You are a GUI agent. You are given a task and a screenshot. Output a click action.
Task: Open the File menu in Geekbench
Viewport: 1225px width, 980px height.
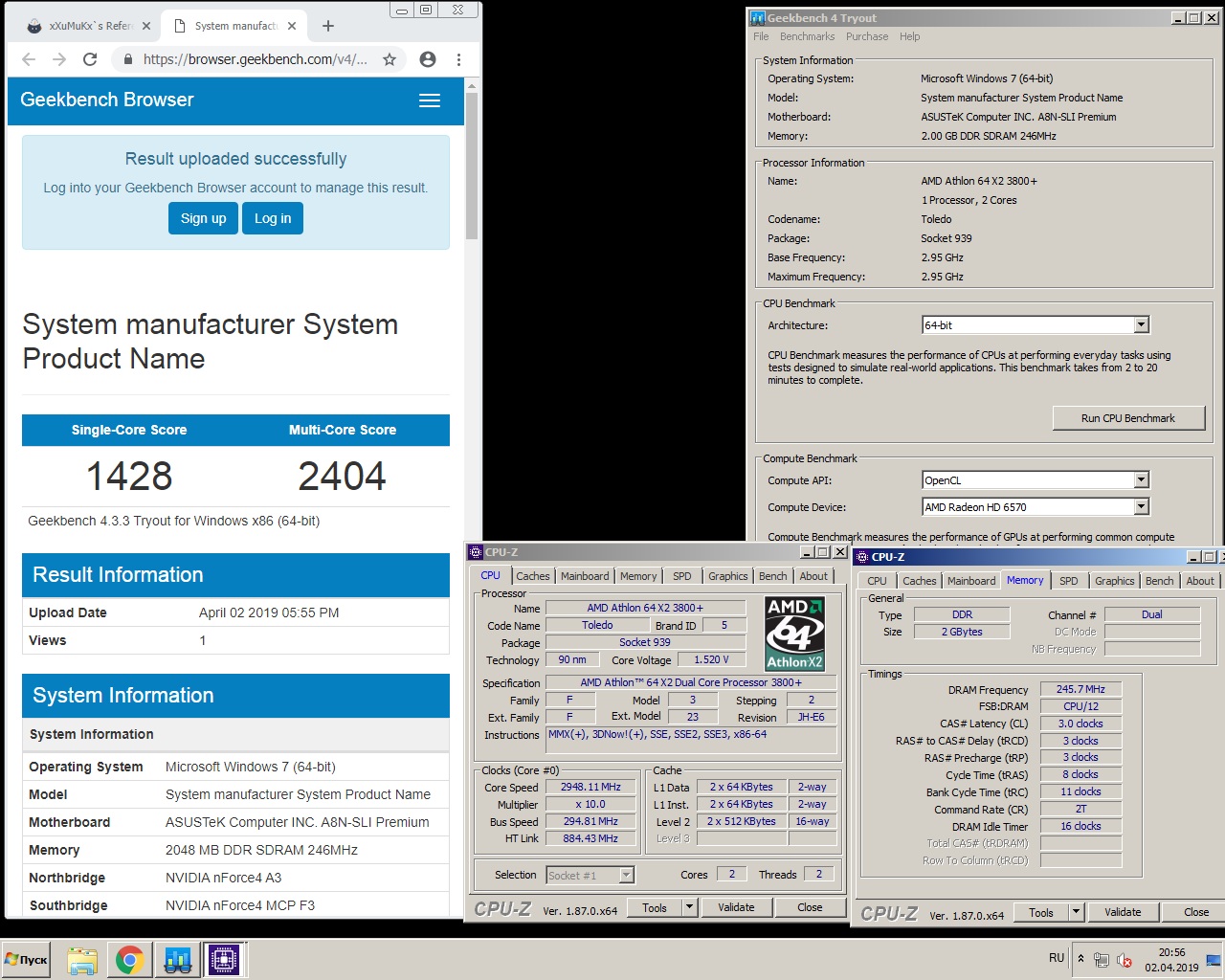[761, 36]
